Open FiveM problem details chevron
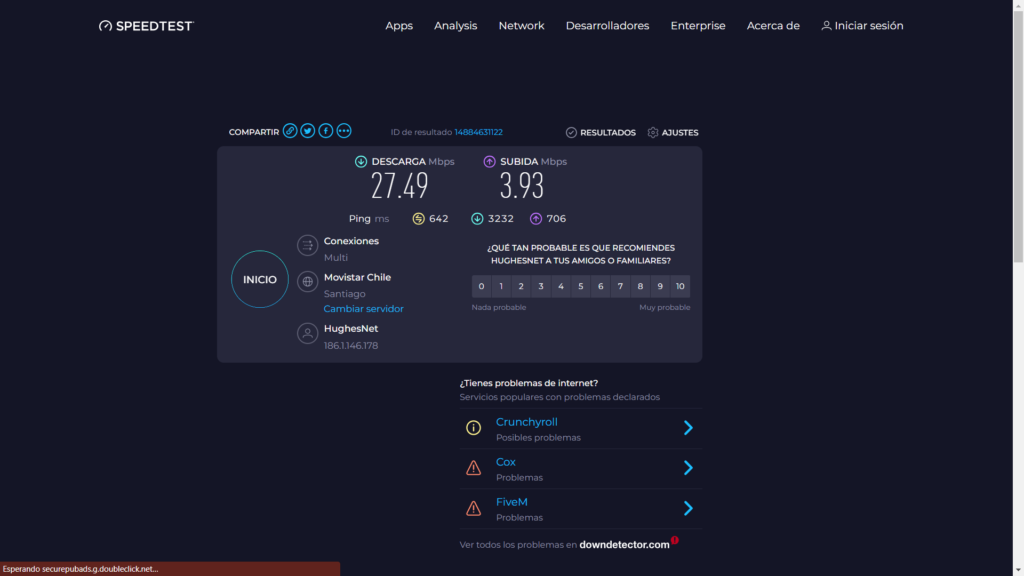Image resolution: width=1024 pixels, height=576 pixels. pyautogui.click(x=688, y=508)
